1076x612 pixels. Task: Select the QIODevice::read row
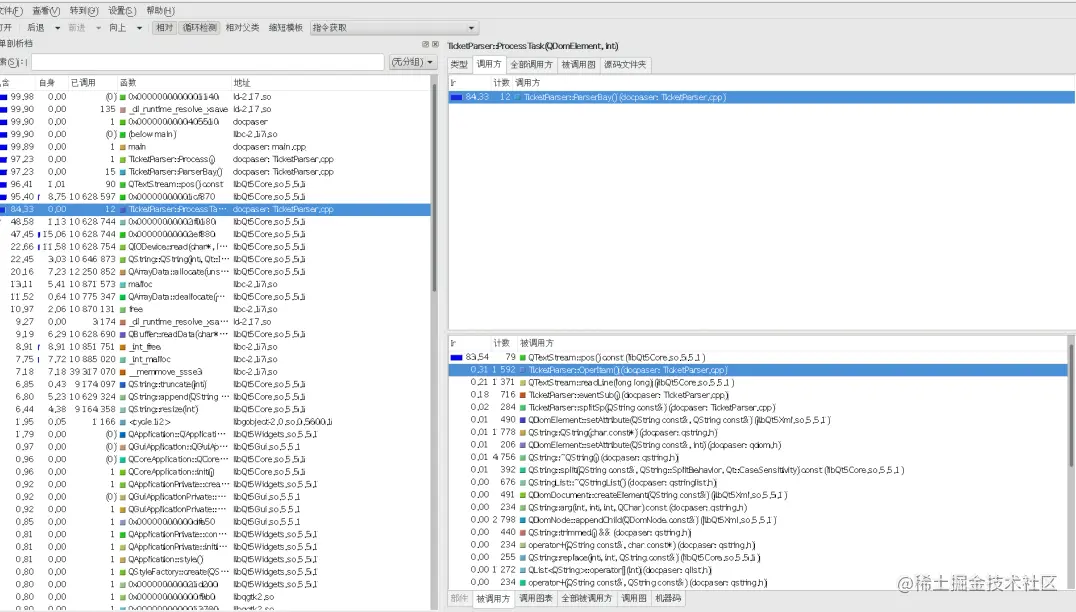pyautogui.click(x=215, y=246)
